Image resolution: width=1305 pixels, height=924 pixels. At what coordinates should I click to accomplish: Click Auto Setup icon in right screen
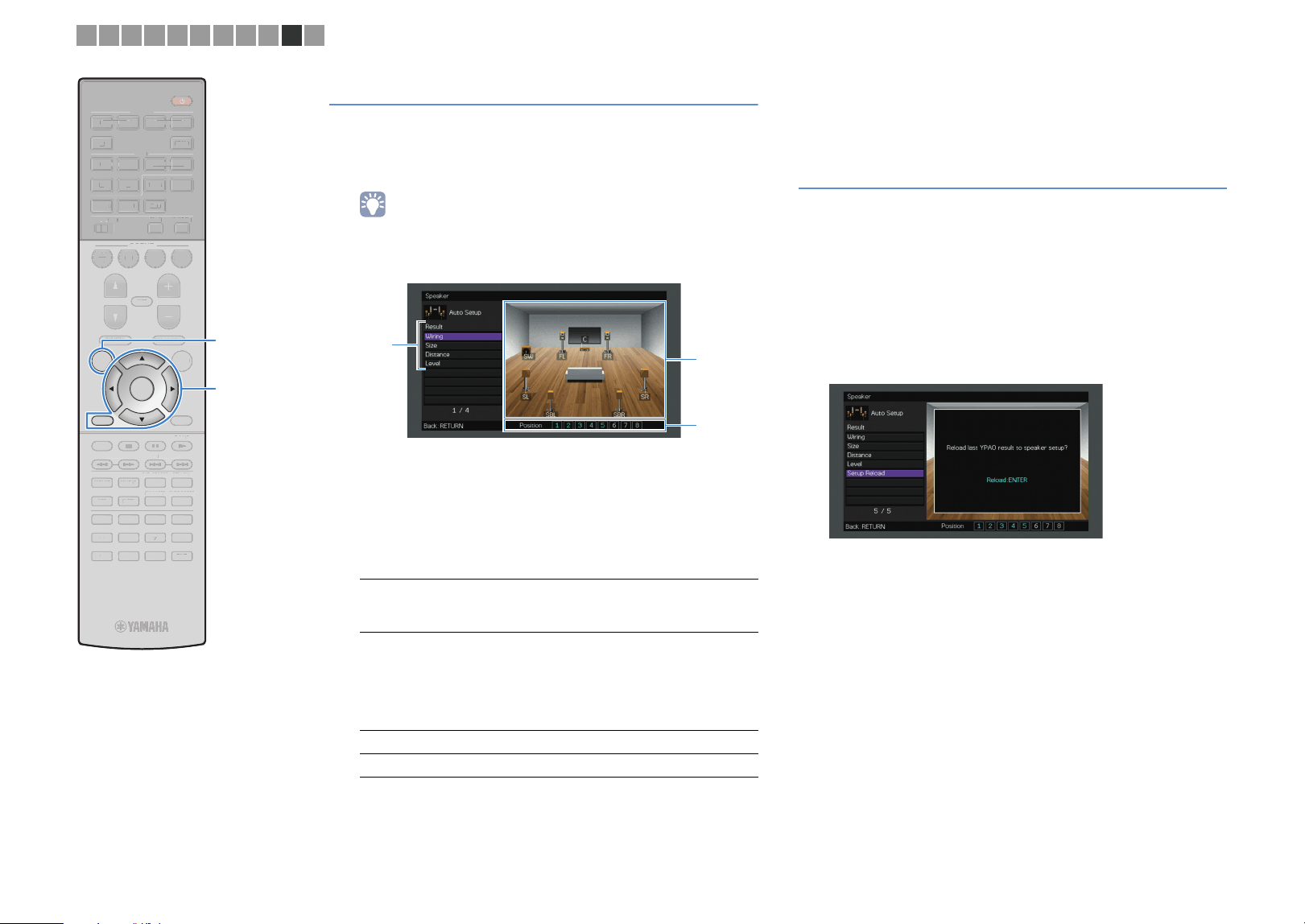[857, 413]
